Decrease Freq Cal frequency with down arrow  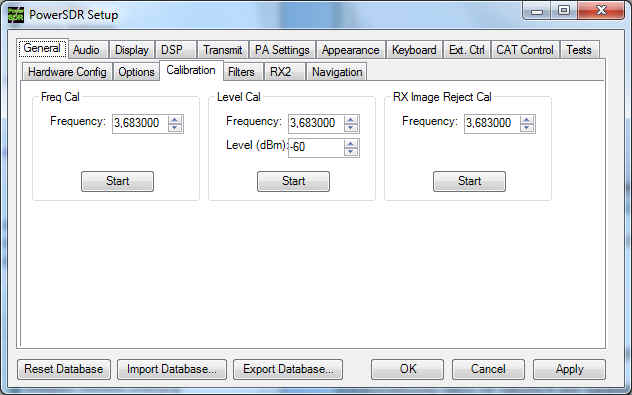point(175,128)
